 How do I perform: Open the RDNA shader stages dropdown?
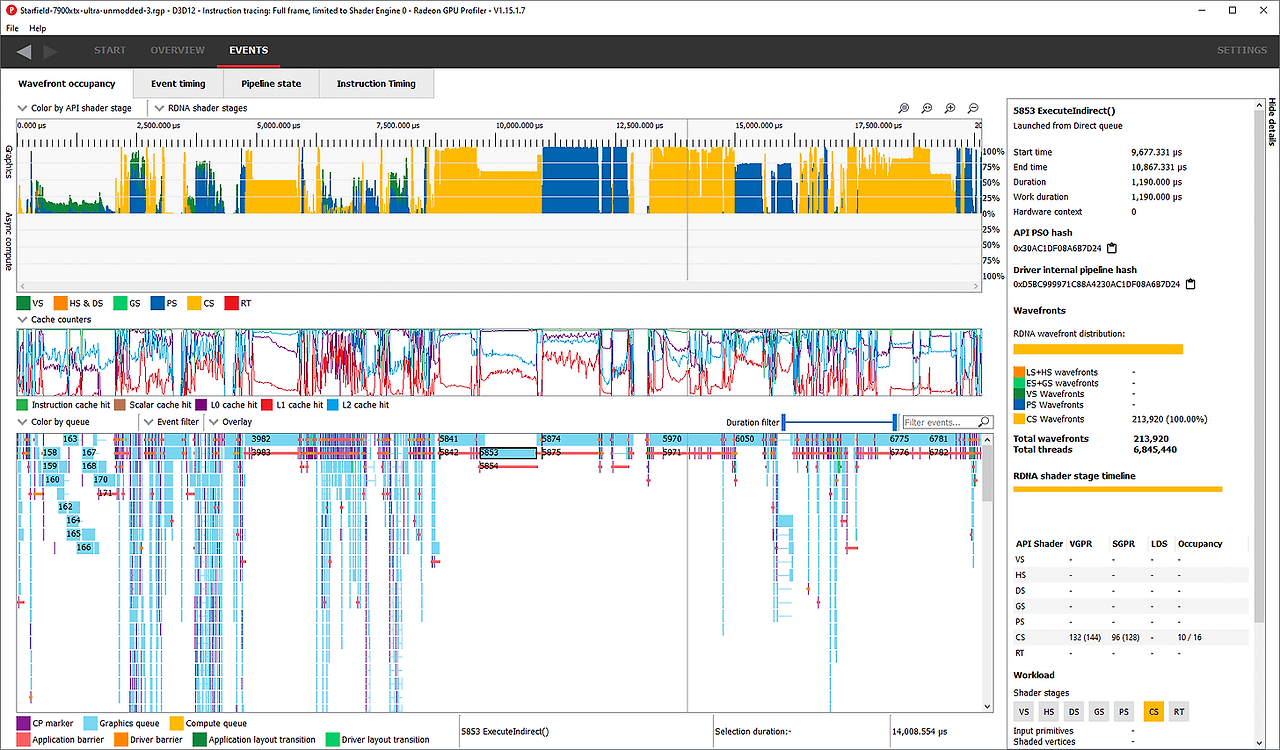(200, 108)
